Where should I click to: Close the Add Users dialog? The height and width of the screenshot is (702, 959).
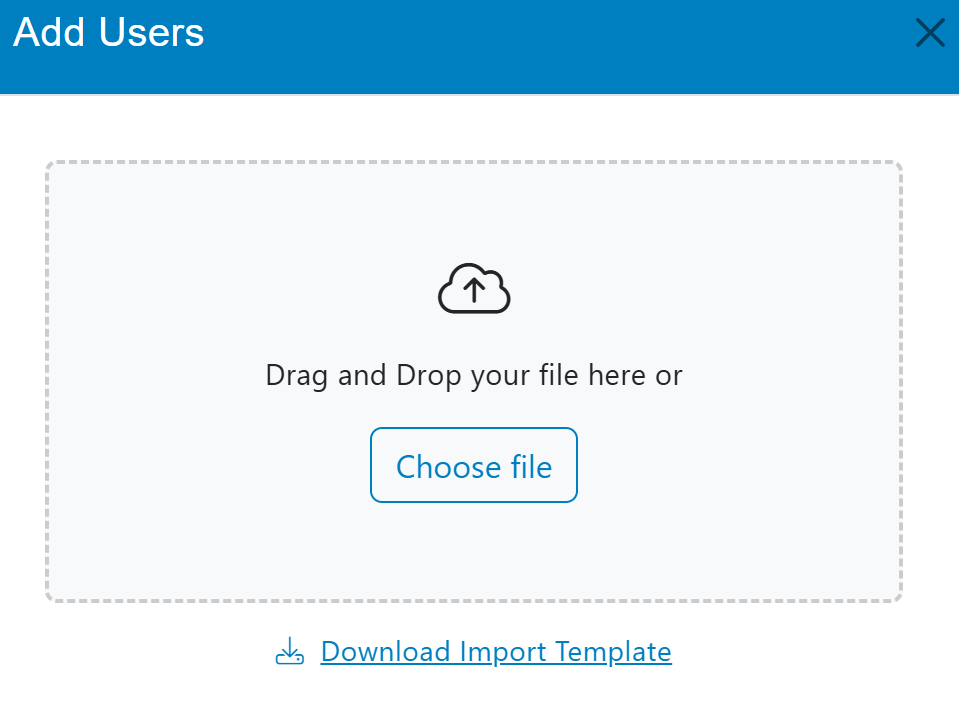[x=930, y=34]
